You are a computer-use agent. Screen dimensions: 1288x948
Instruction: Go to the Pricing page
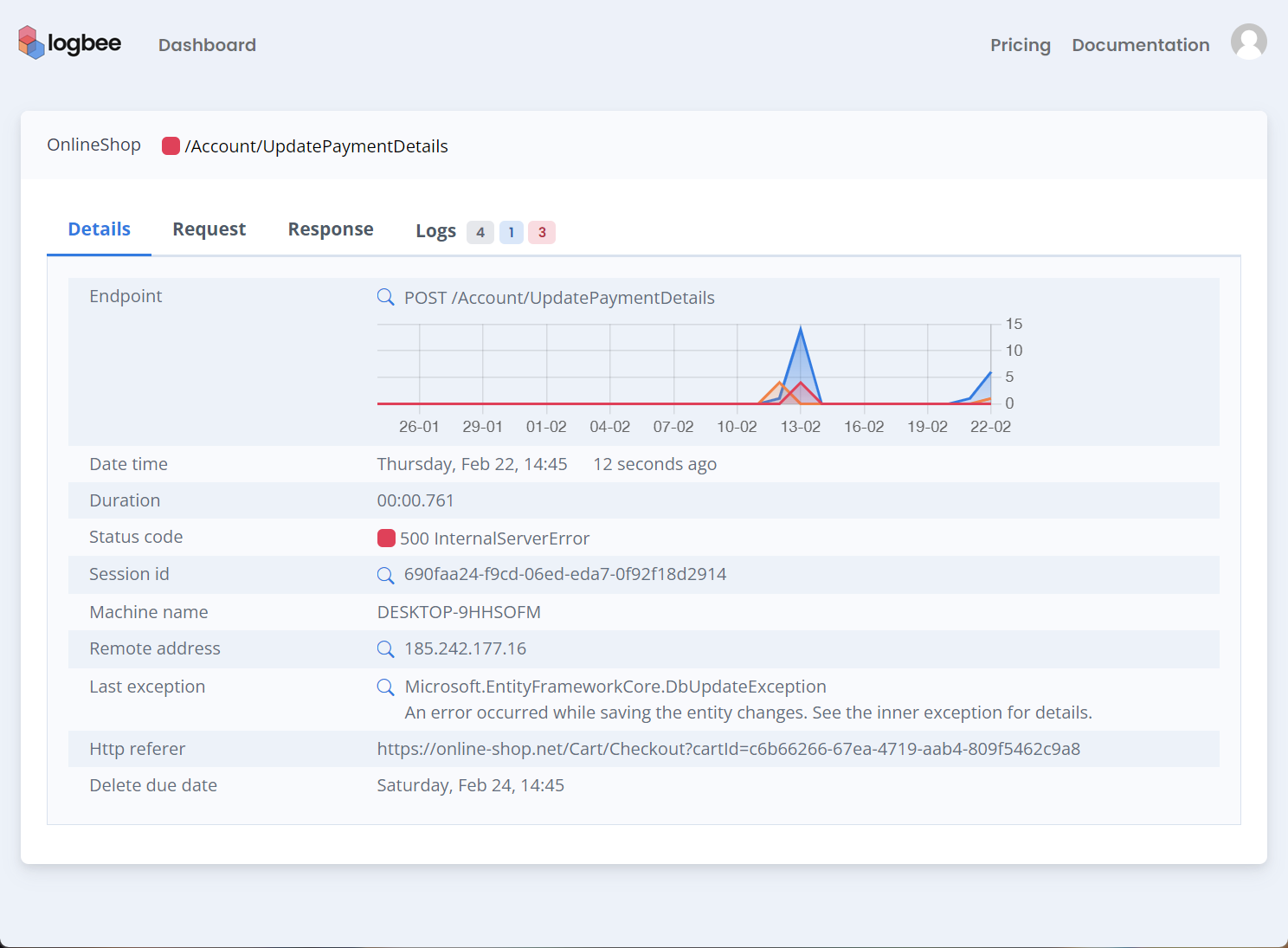(x=1020, y=45)
